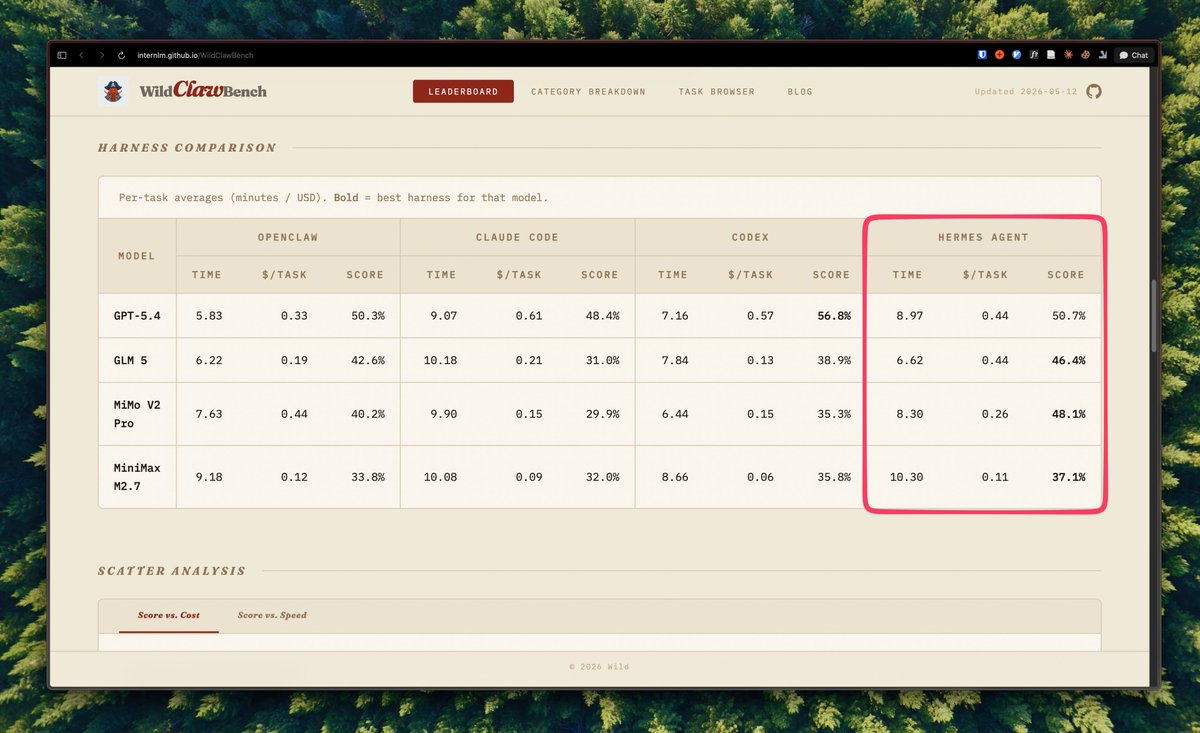Toggle the browser sidebar panel icon
Screen dimensions: 1200x733
click(x=62, y=55)
